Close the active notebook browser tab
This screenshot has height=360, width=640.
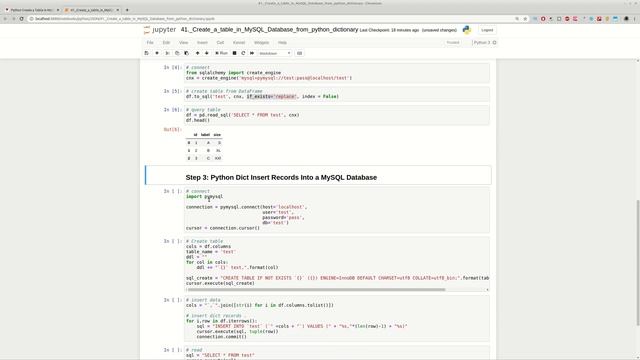click(118, 10)
